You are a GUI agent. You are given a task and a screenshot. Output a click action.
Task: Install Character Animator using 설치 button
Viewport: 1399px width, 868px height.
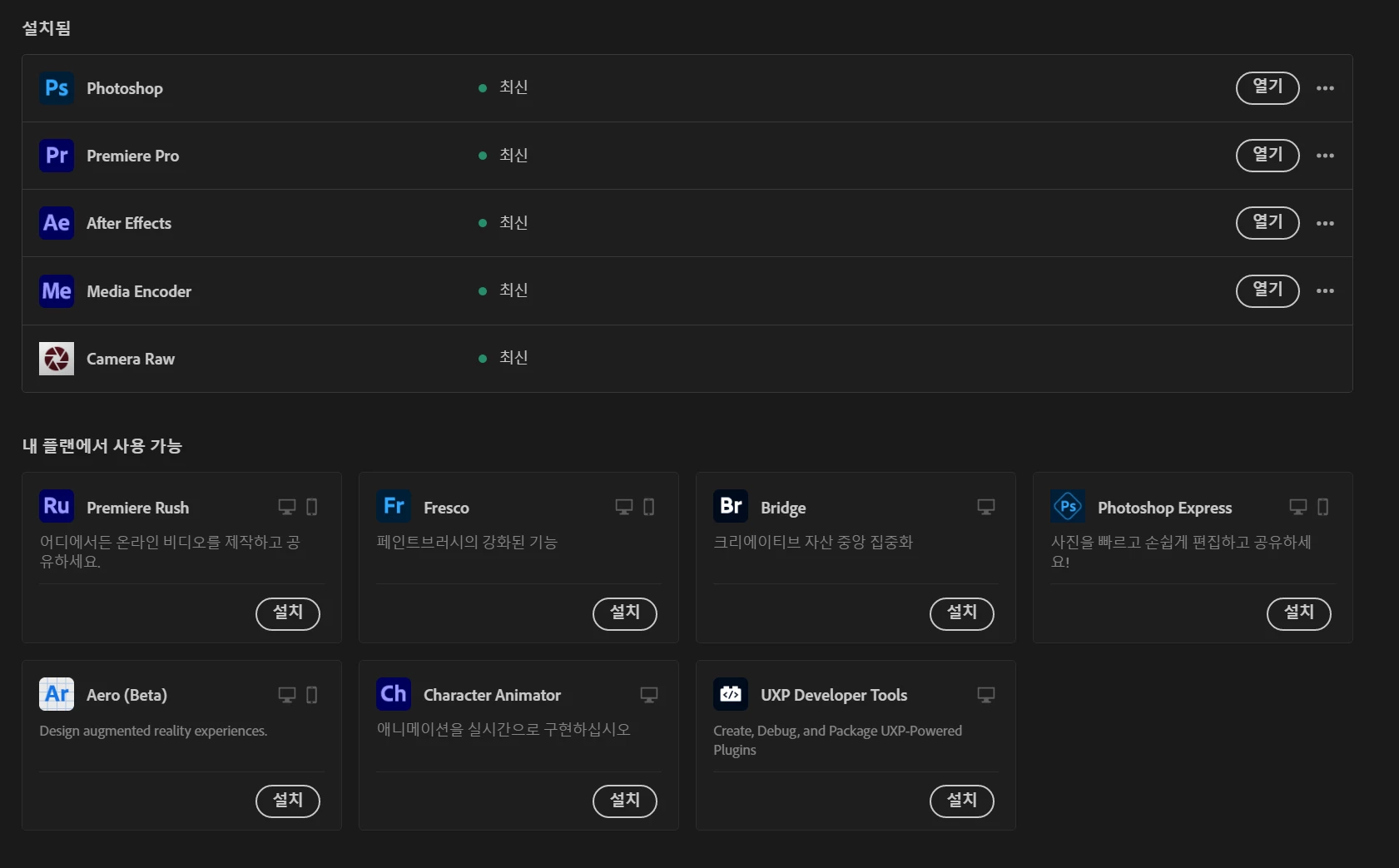625,801
